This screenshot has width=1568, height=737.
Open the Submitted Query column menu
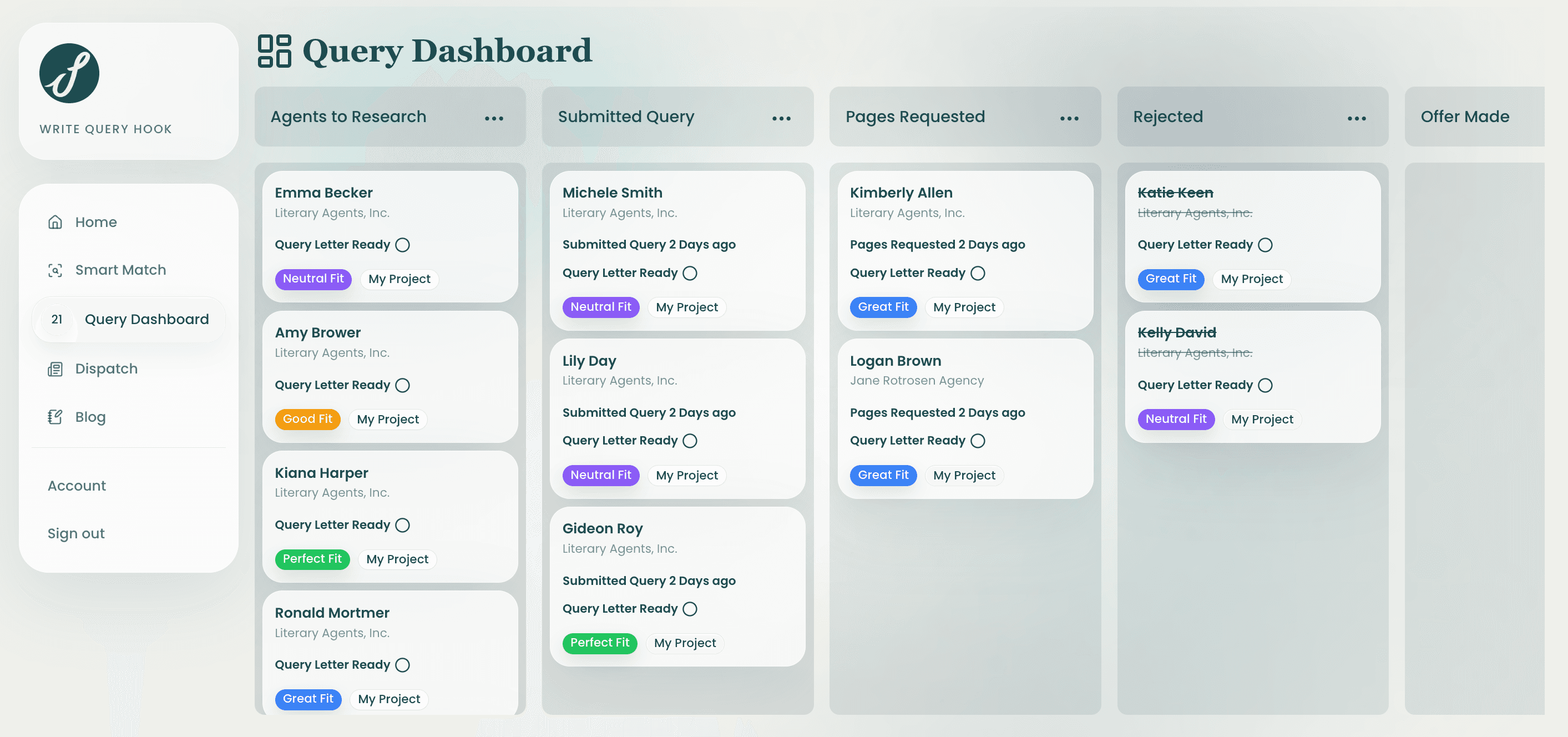pyautogui.click(x=782, y=117)
